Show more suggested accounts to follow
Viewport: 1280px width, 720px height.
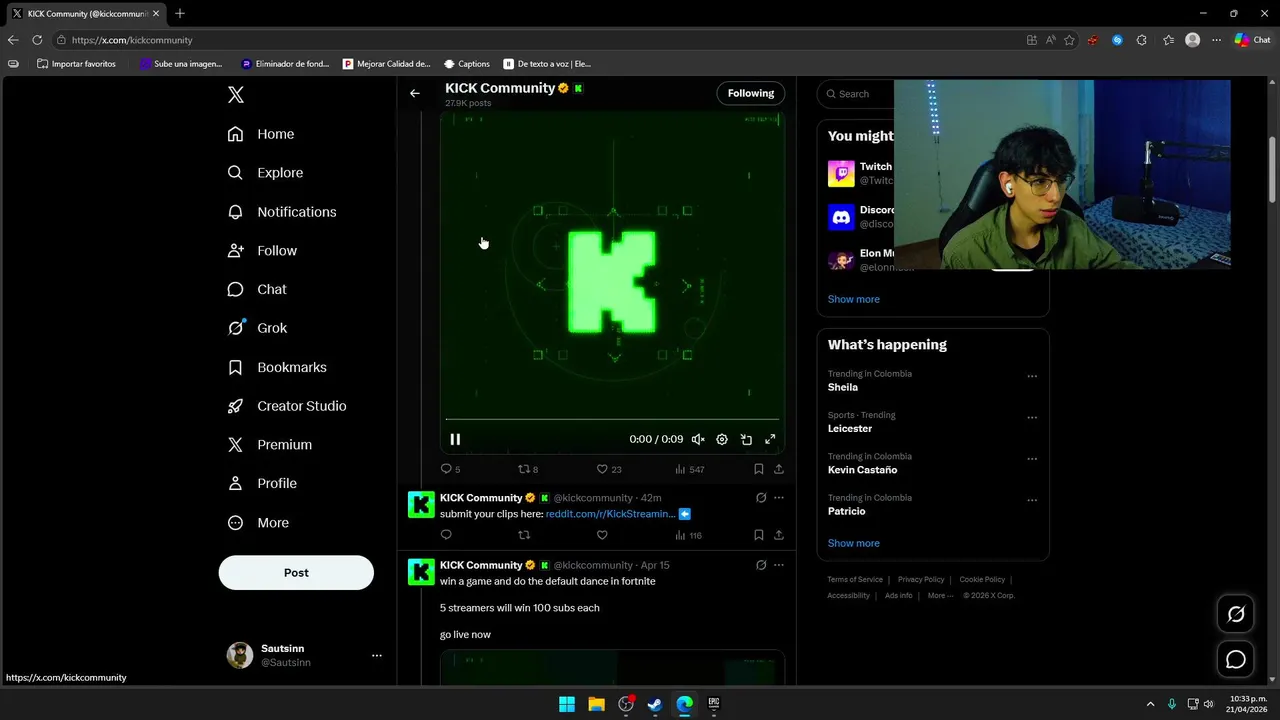click(x=854, y=299)
